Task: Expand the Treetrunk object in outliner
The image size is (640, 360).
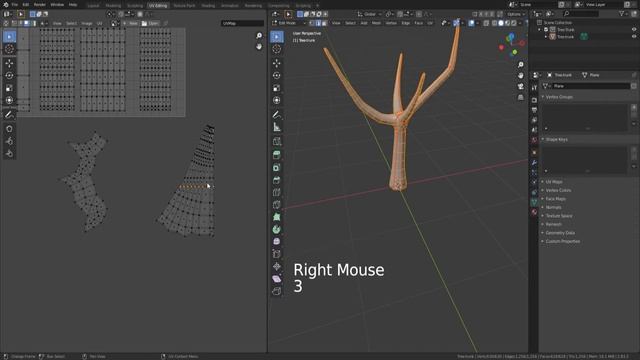Action: click(x=546, y=37)
